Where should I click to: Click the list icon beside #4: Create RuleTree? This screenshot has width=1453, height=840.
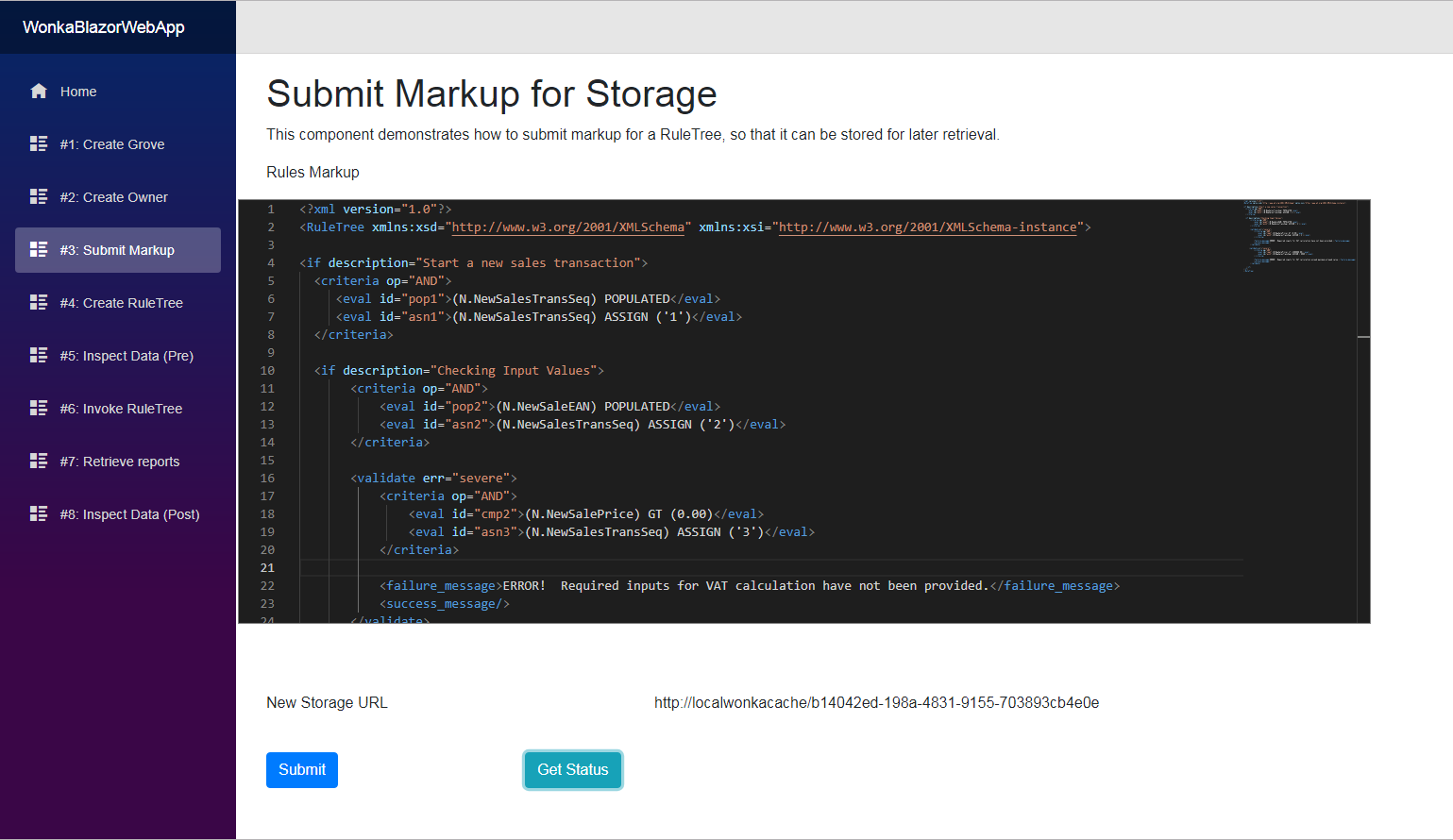39,303
